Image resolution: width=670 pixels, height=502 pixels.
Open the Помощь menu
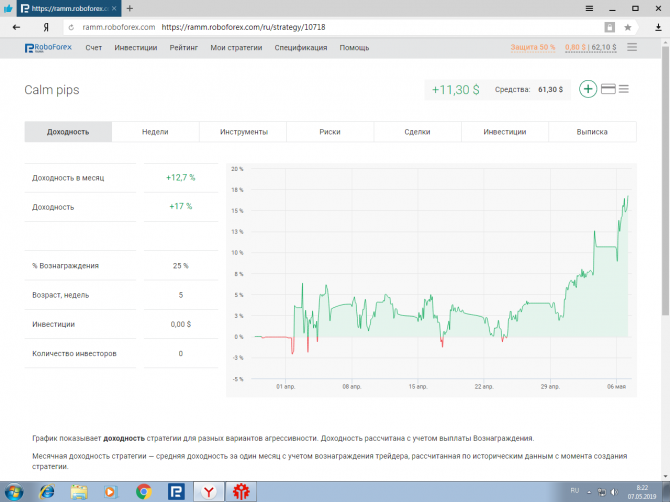(354, 48)
